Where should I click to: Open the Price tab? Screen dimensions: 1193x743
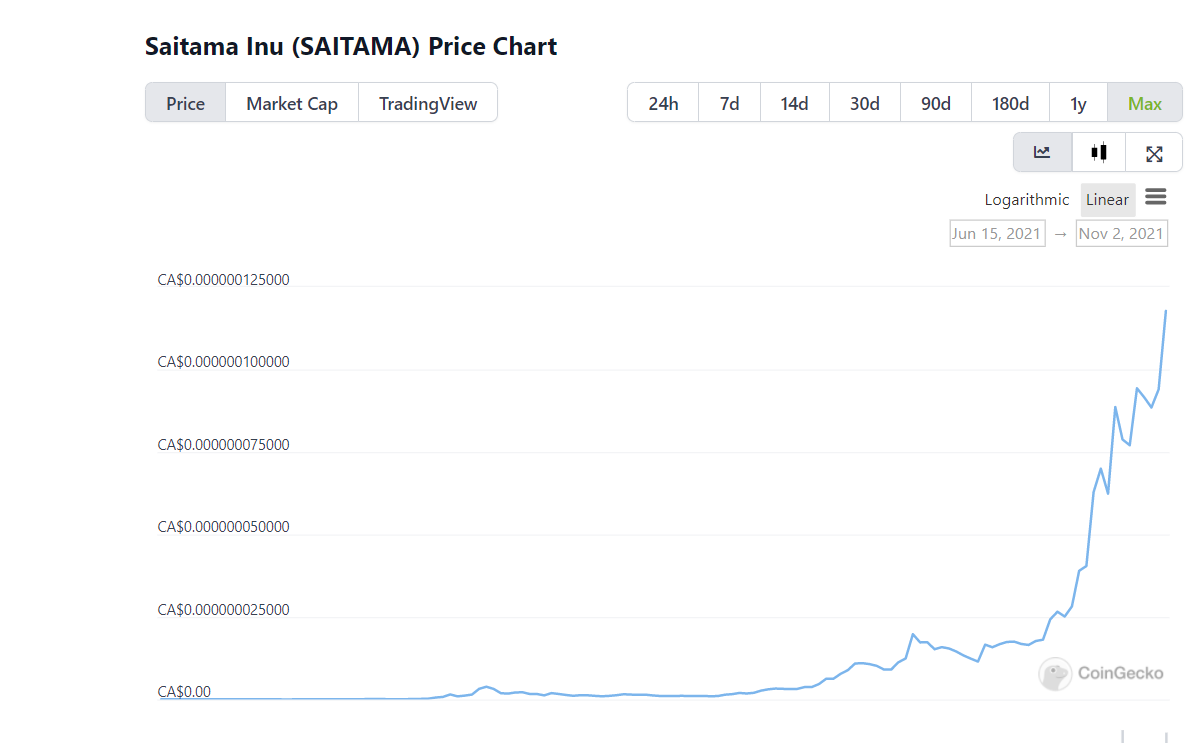click(x=186, y=103)
